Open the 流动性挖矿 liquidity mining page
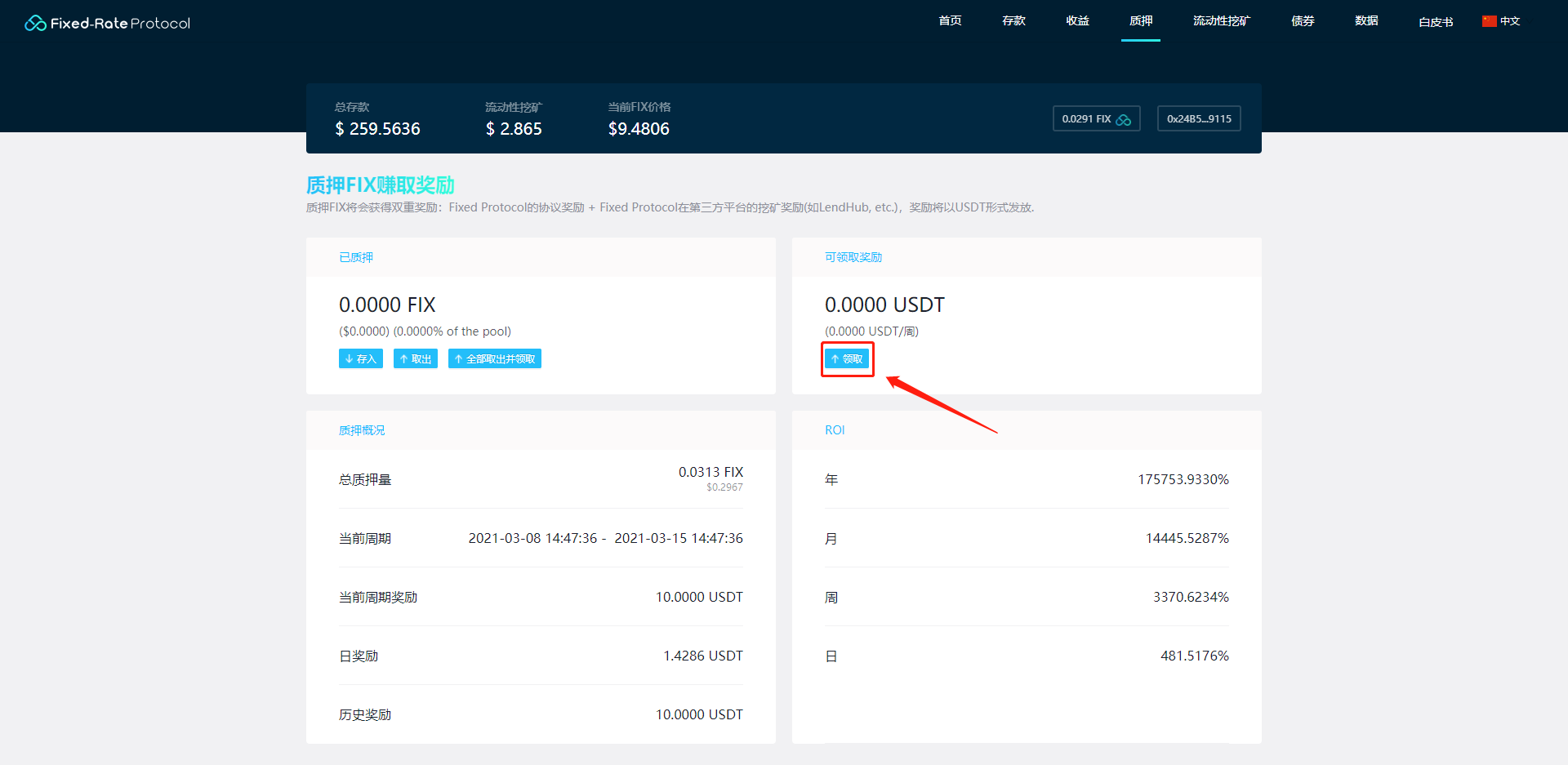This screenshot has width=1568, height=765. coord(1221,21)
